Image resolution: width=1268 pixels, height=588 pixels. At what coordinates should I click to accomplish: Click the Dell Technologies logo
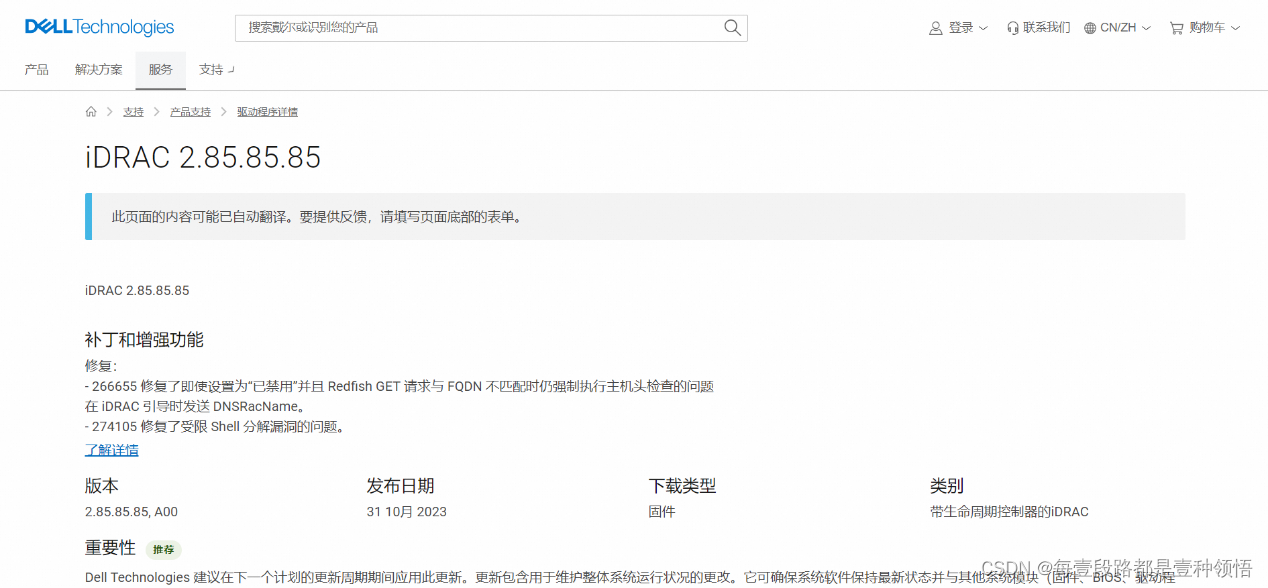[x=99, y=28]
